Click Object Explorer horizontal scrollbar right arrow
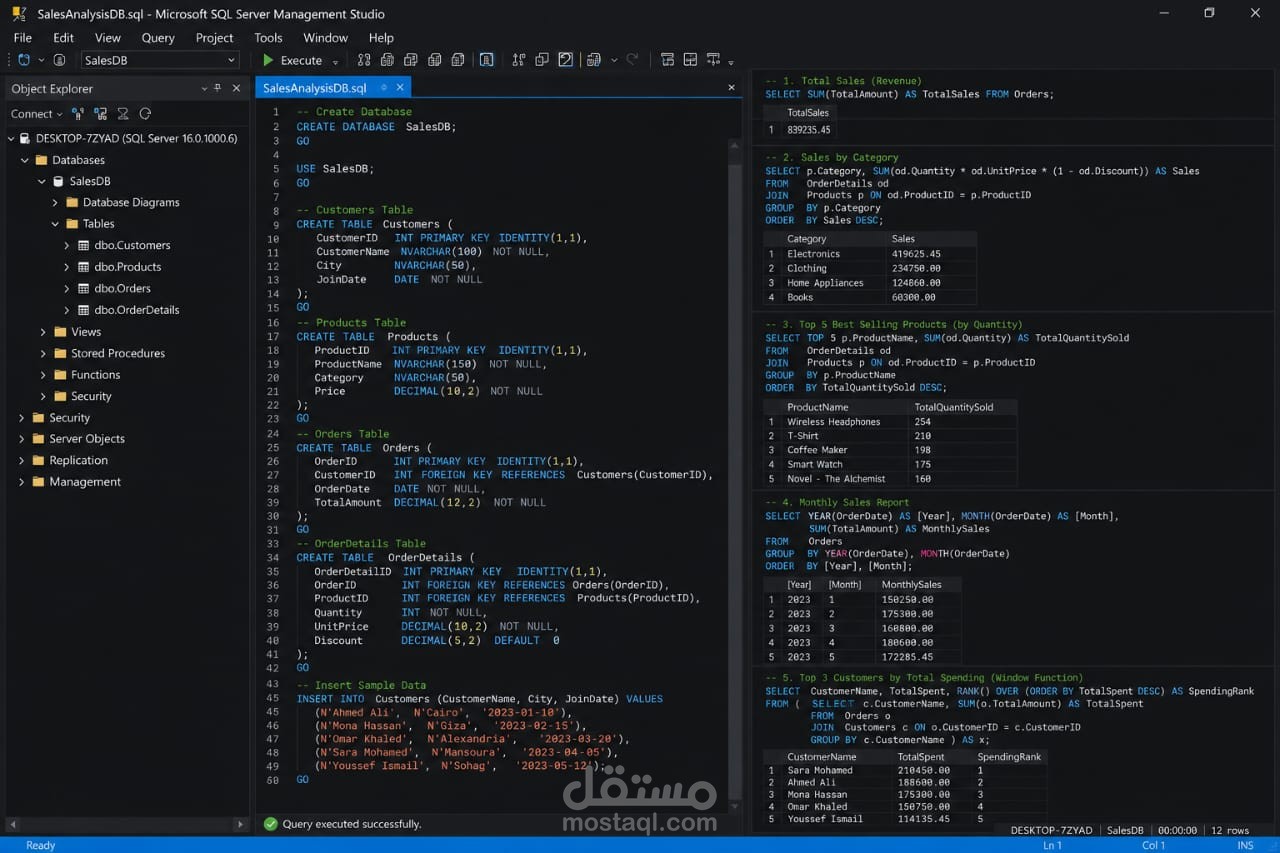Viewport: 1280px width, 853px height. [239, 825]
